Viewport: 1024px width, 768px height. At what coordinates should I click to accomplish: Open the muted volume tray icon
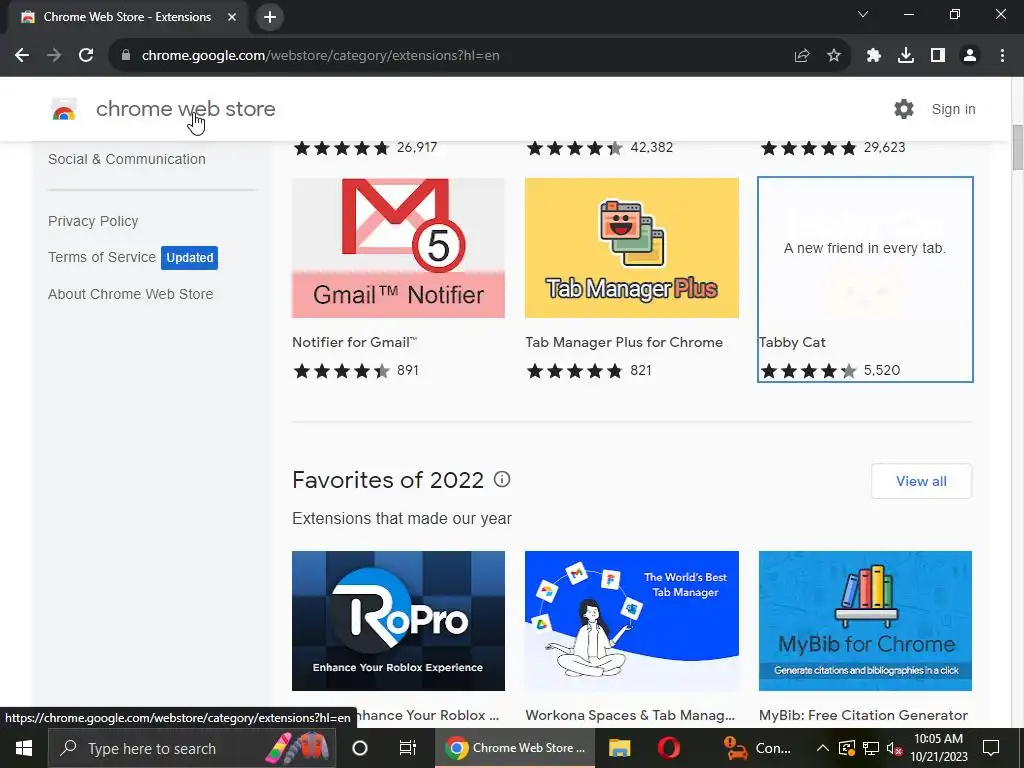click(895, 748)
